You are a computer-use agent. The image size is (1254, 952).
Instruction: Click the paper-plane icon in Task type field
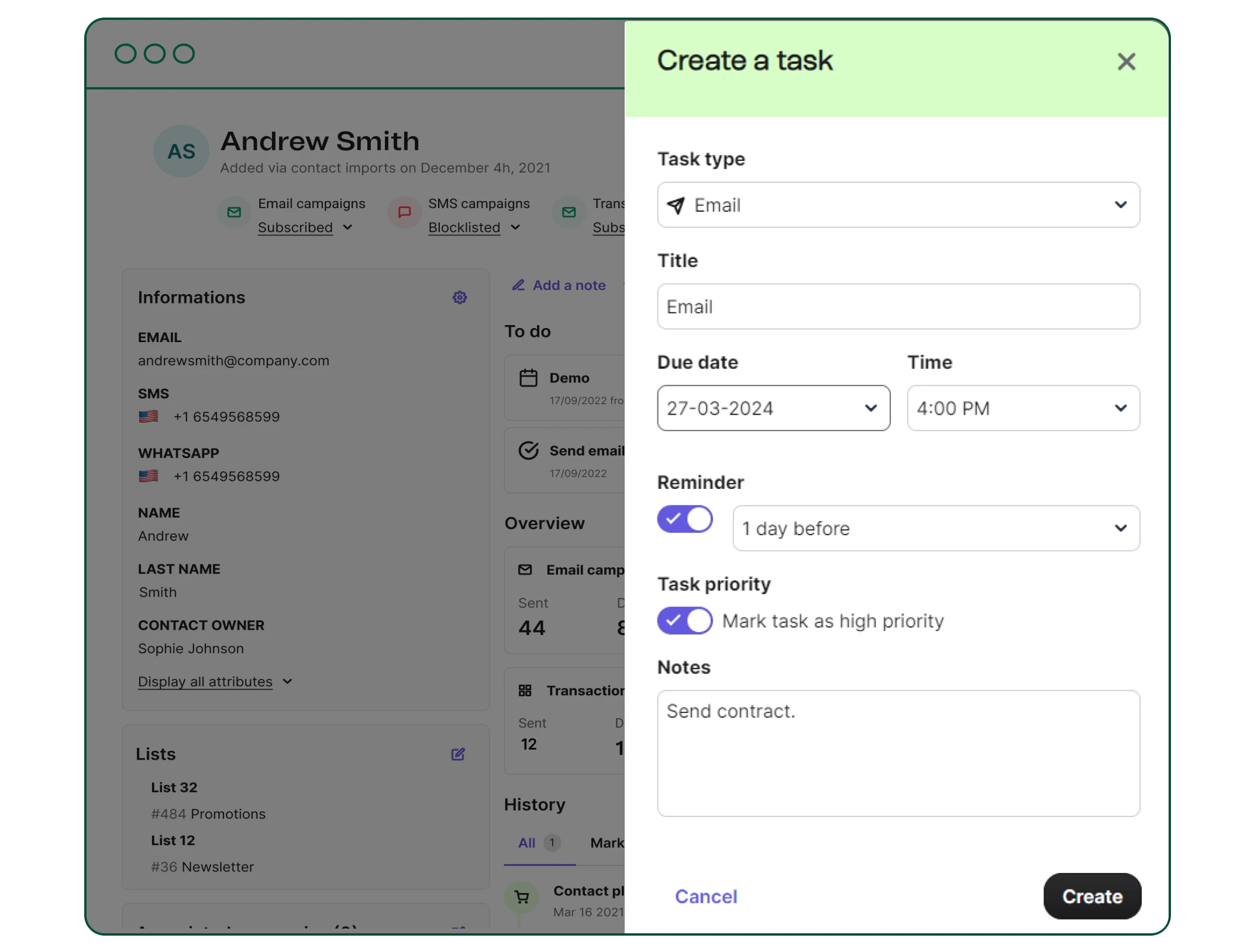[x=677, y=205]
